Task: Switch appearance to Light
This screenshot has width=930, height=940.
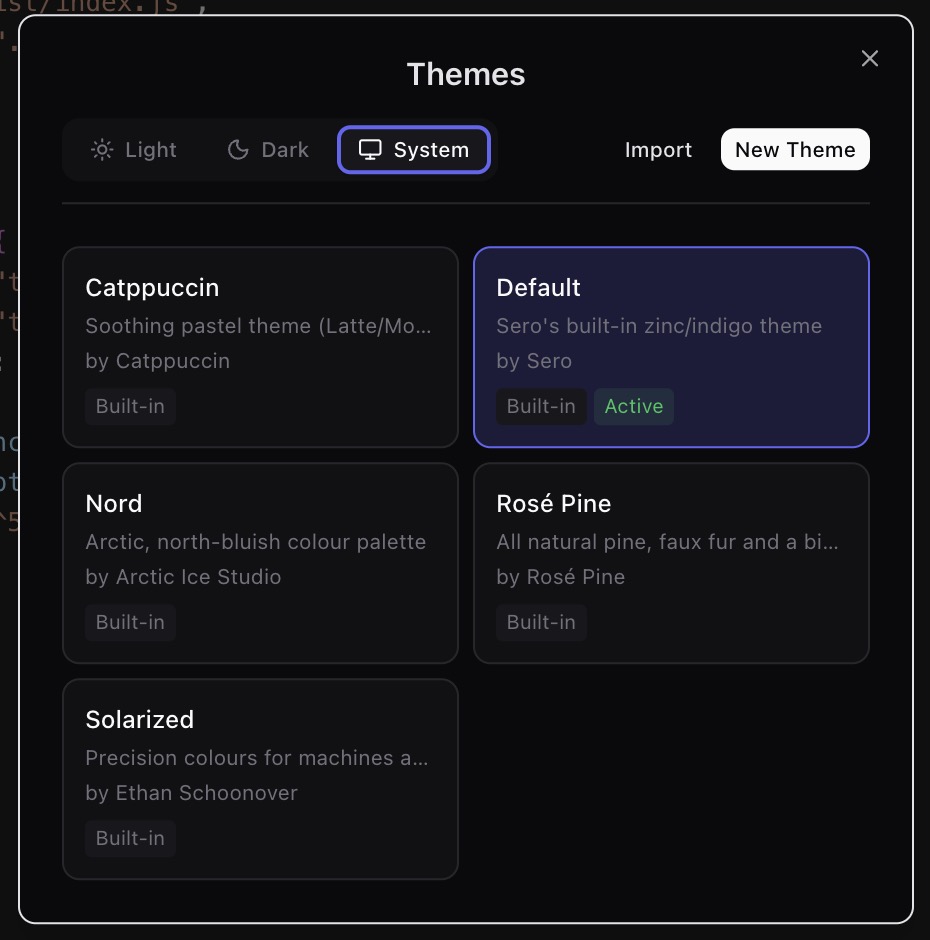Action: (133, 149)
